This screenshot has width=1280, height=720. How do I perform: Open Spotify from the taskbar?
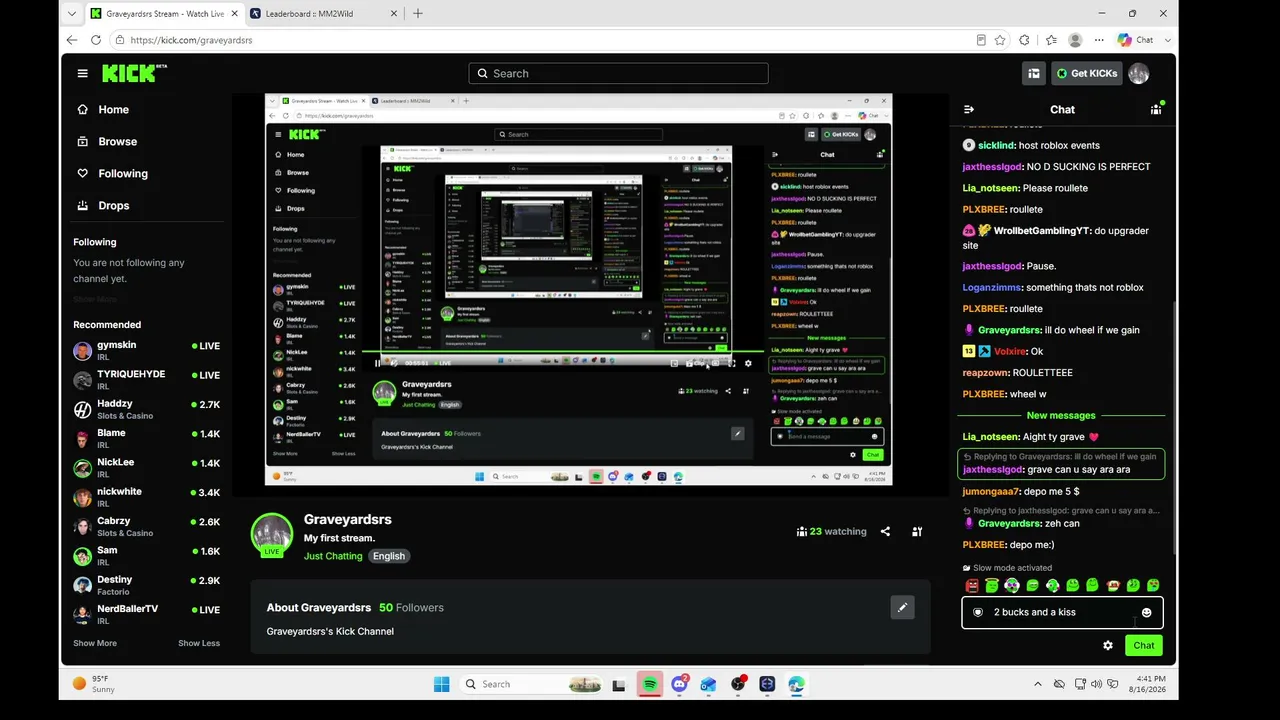tap(650, 684)
